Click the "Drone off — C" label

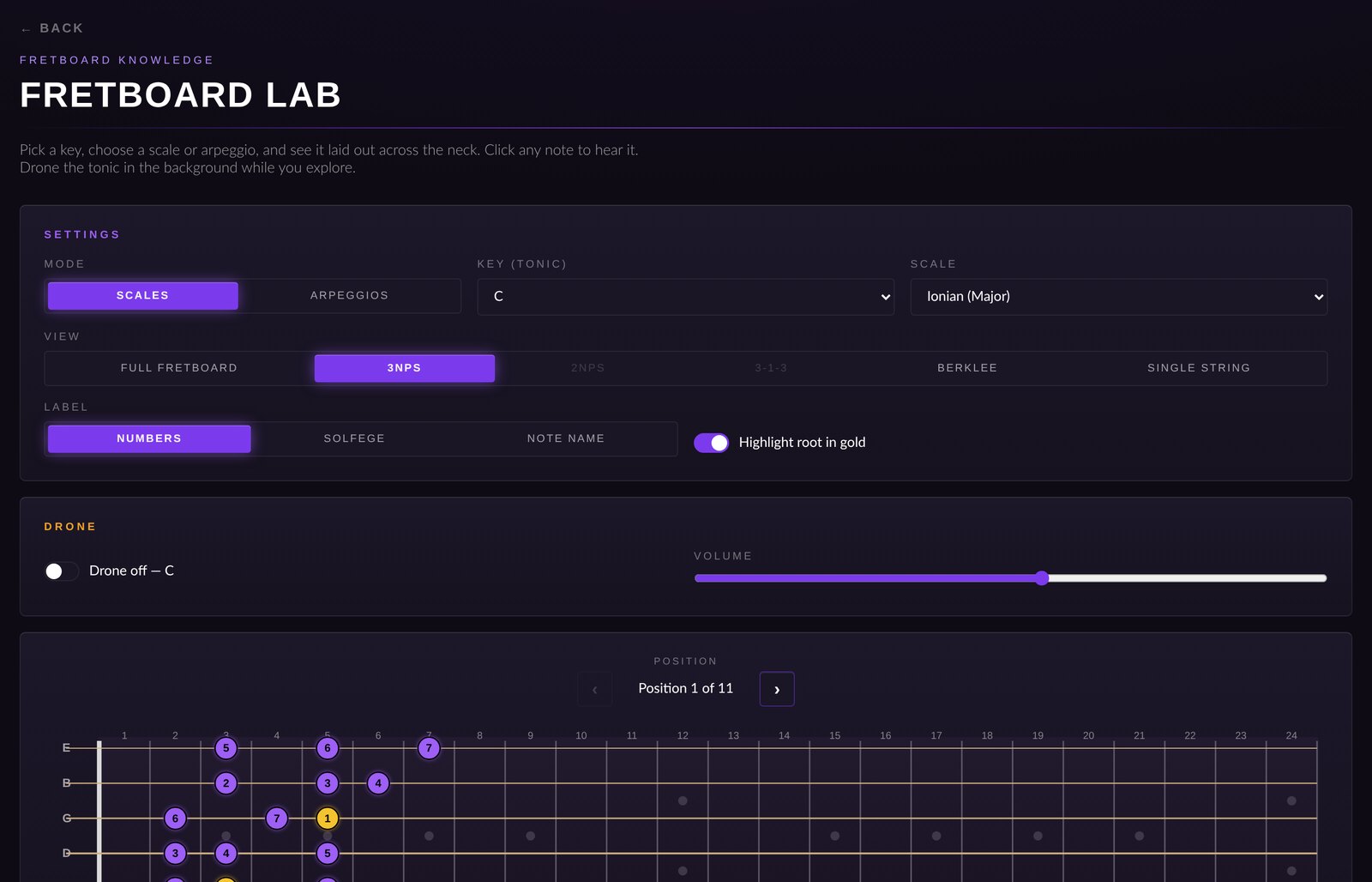(x=131, y=571)
